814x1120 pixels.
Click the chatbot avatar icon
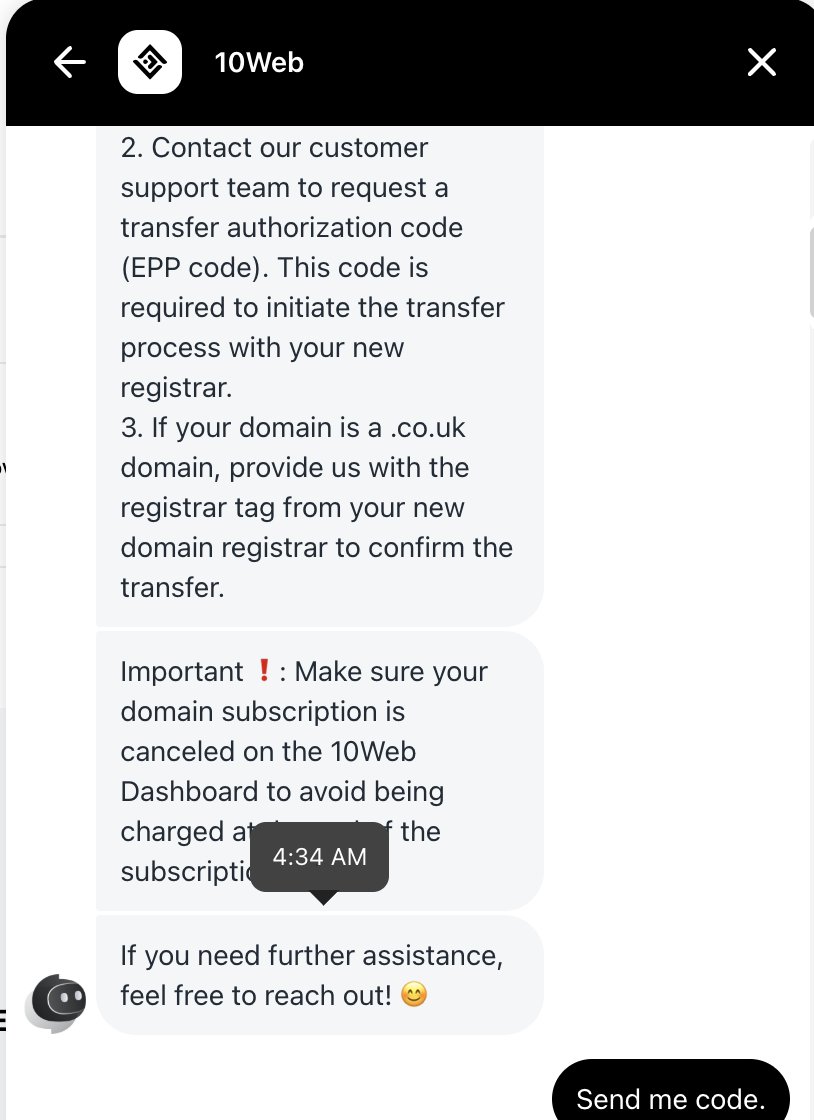(56, 1002)
